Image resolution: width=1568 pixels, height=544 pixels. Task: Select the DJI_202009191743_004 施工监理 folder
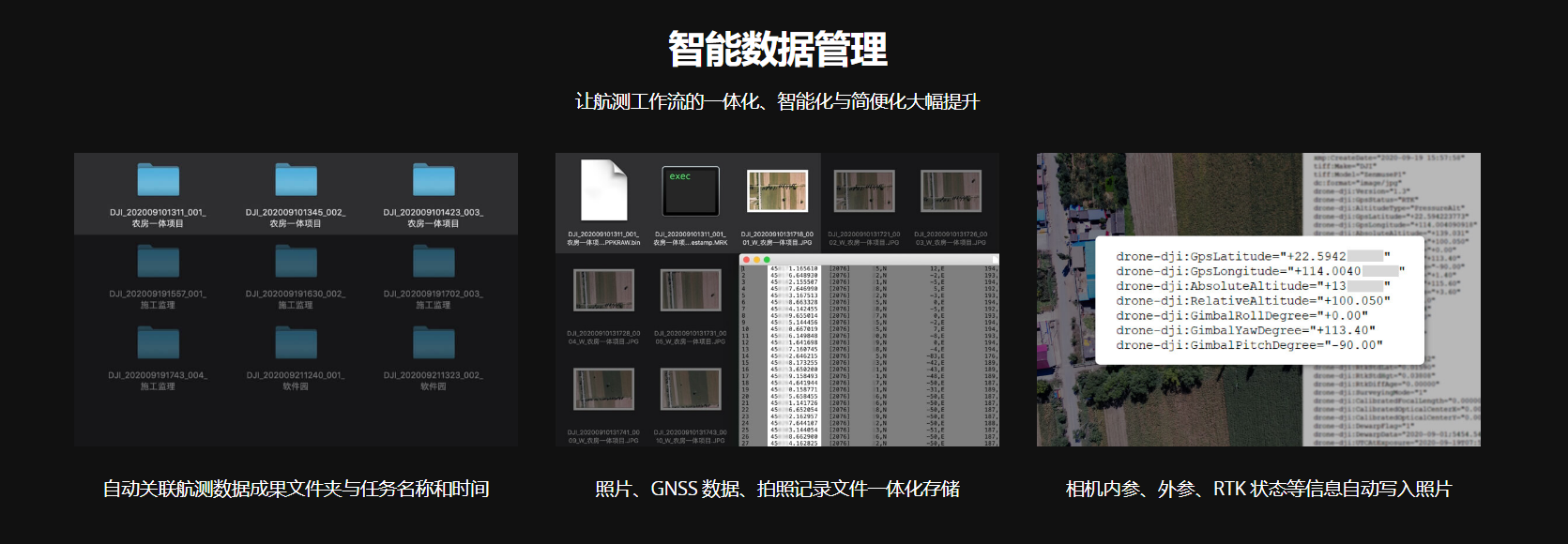tap(158, 343)
